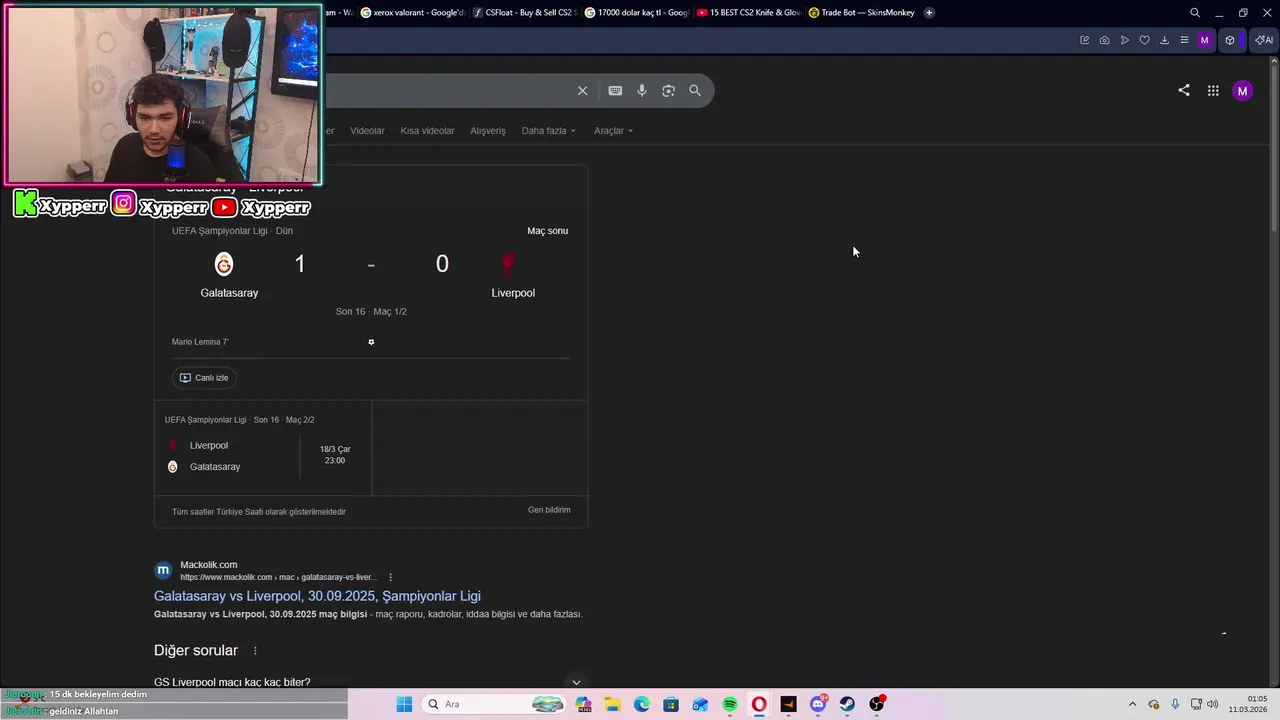Switch to Videolar search tab

pyautogui.click(x=367, y=131)
